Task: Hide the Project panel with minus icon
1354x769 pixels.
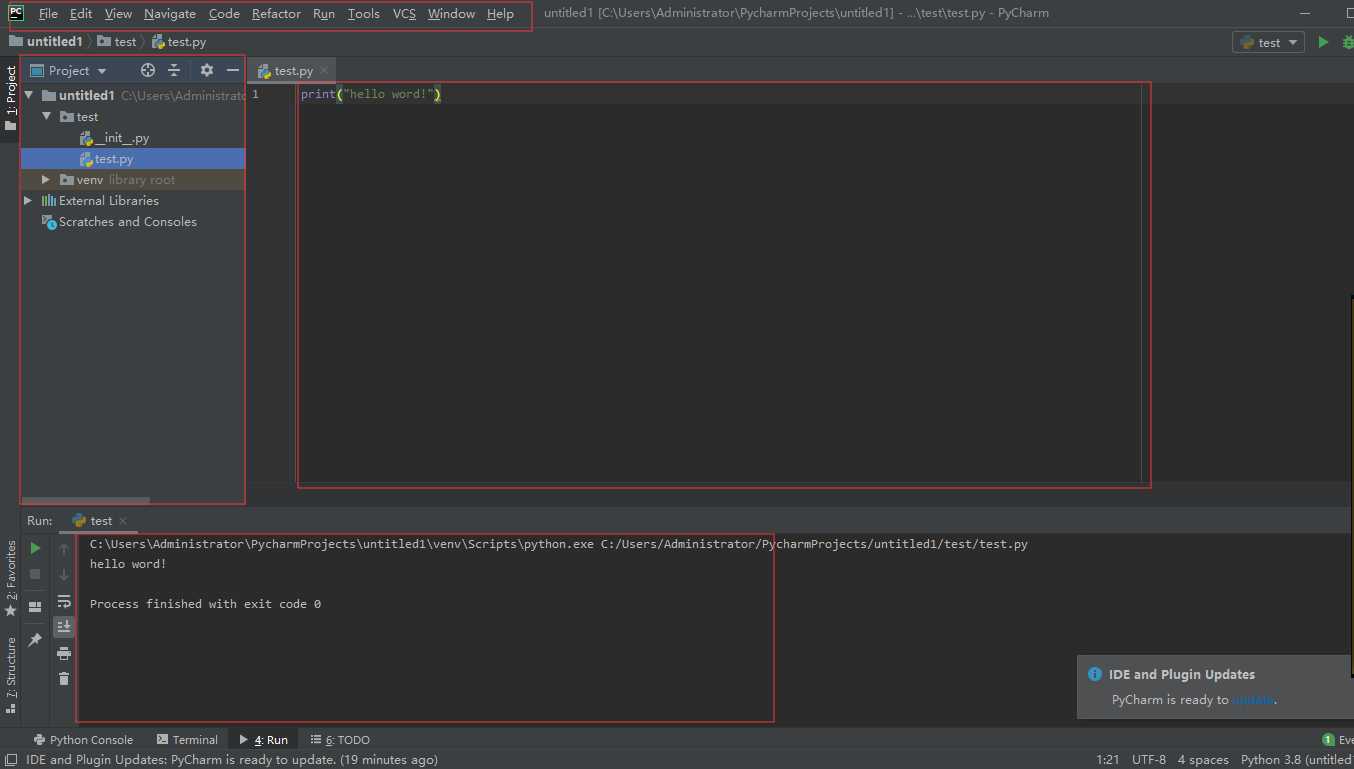Action: tap(233, 70)
